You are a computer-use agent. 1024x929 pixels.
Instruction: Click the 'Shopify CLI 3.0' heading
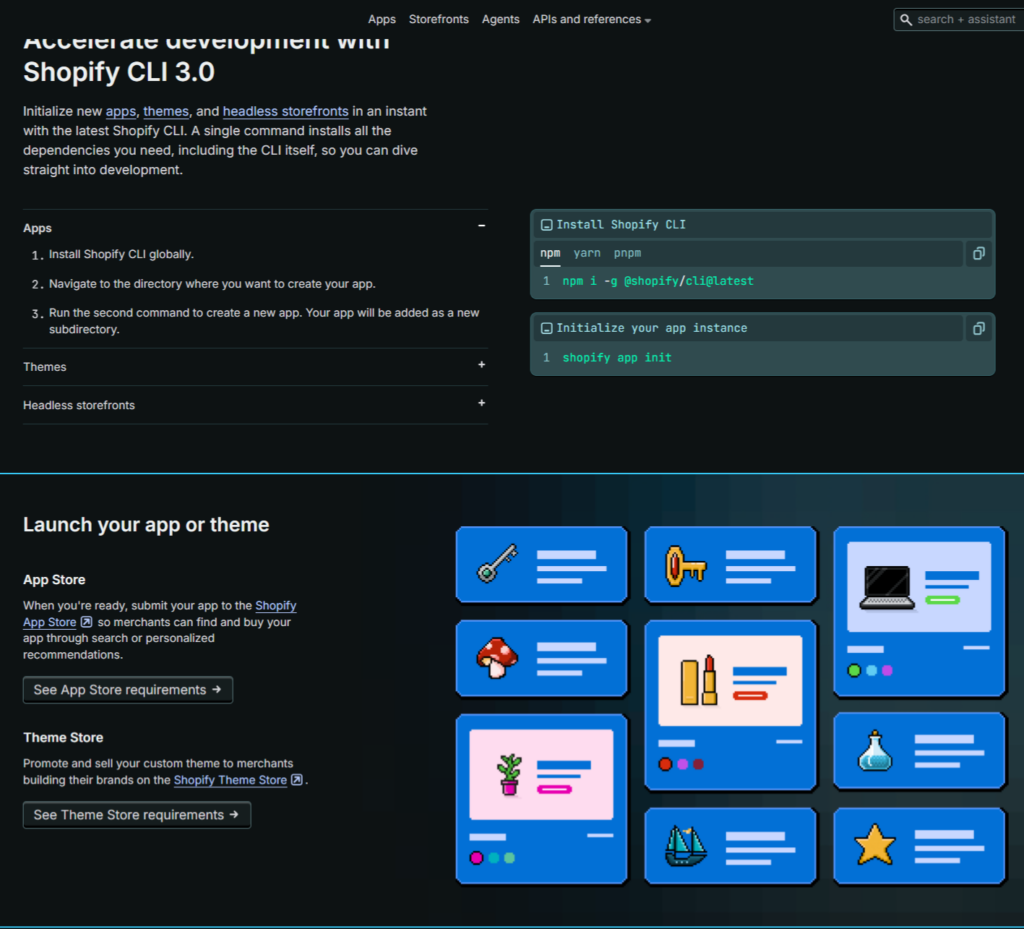tap(119, 72)
